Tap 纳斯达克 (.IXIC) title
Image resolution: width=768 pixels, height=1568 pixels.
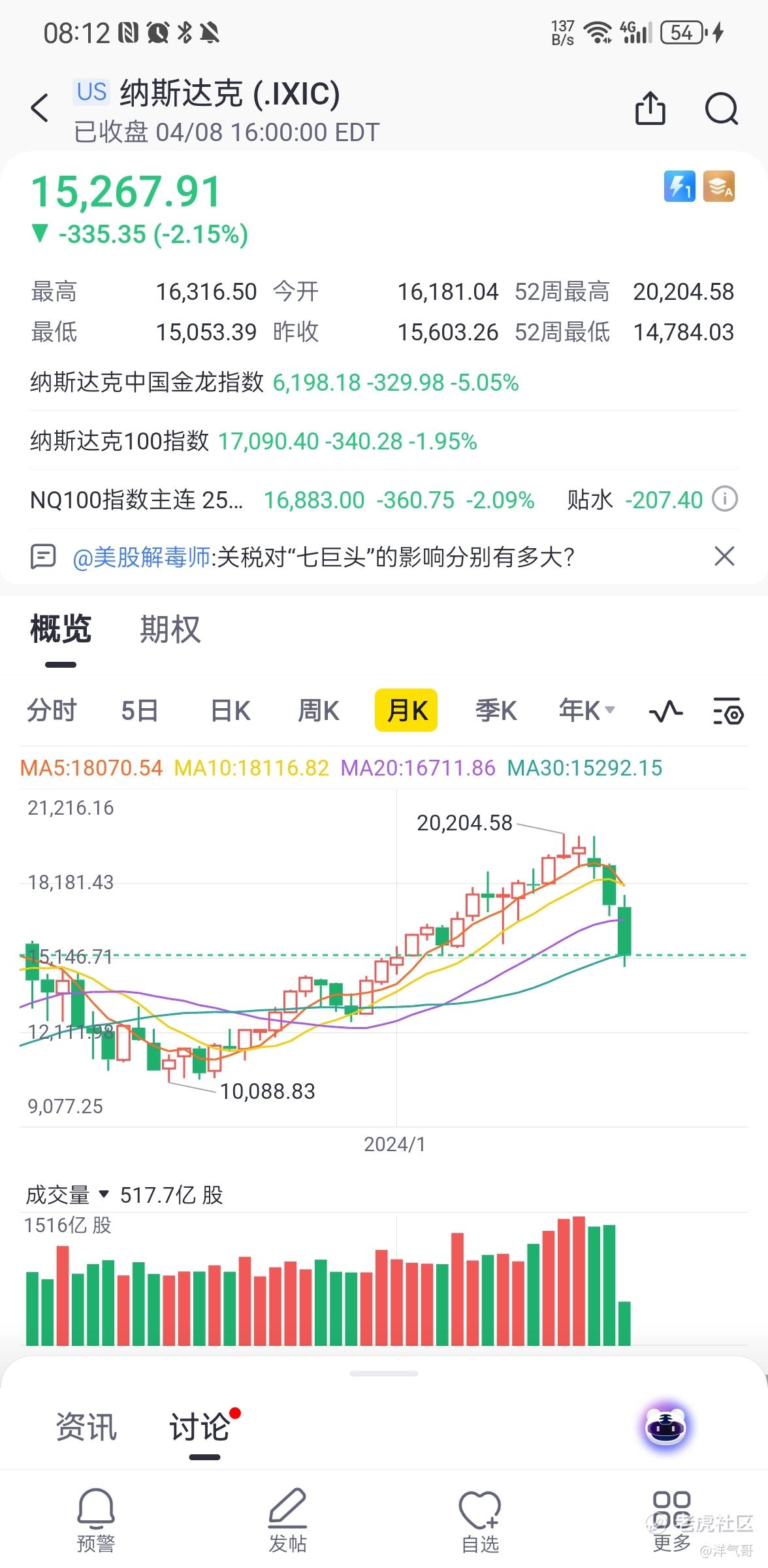230,93
